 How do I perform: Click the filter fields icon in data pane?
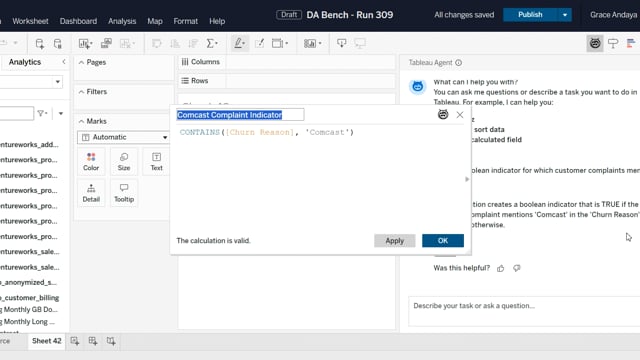tap(42, 113)
